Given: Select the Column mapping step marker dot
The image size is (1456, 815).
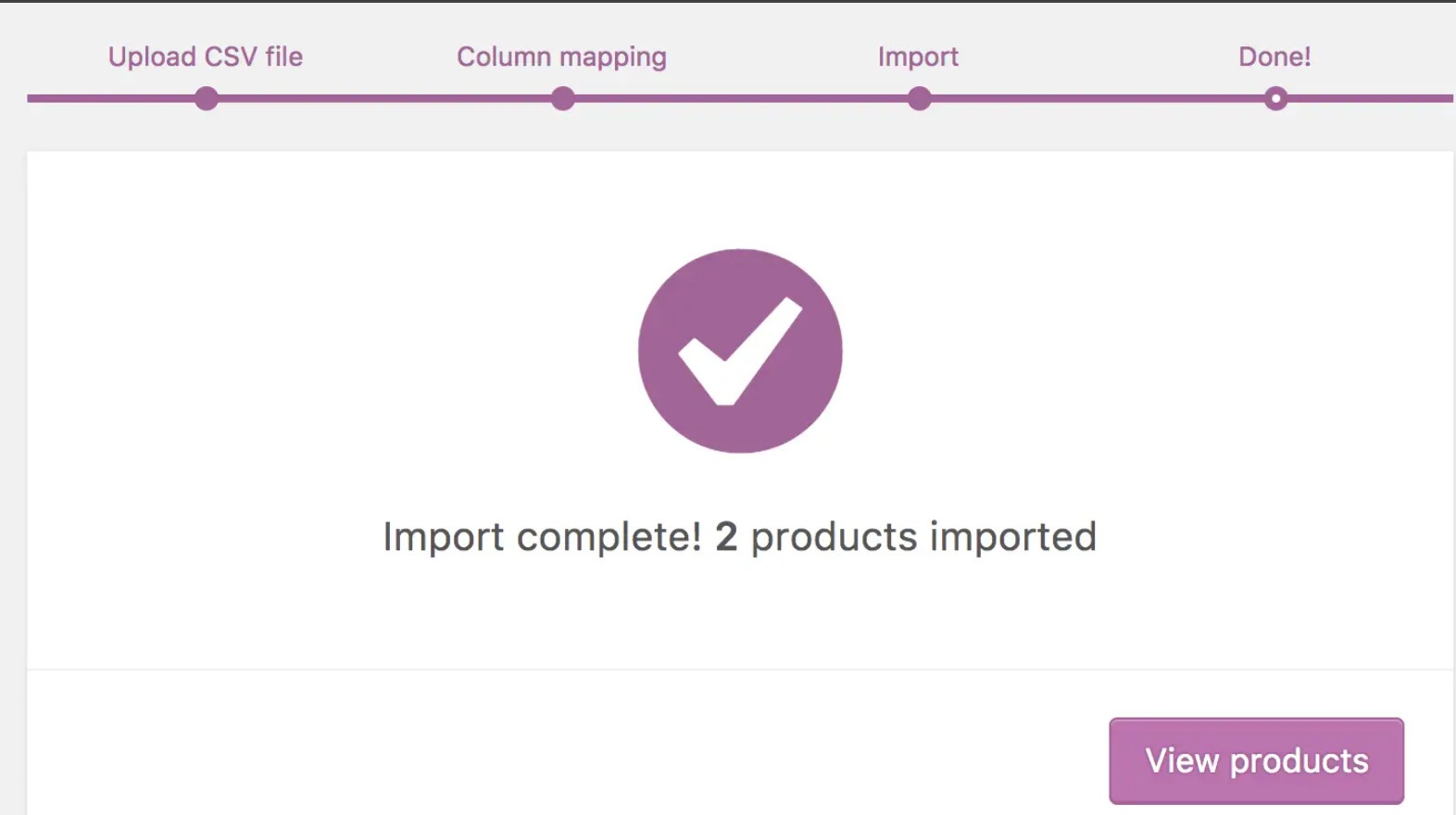Looking at the screenshot, I should (562, 96).
